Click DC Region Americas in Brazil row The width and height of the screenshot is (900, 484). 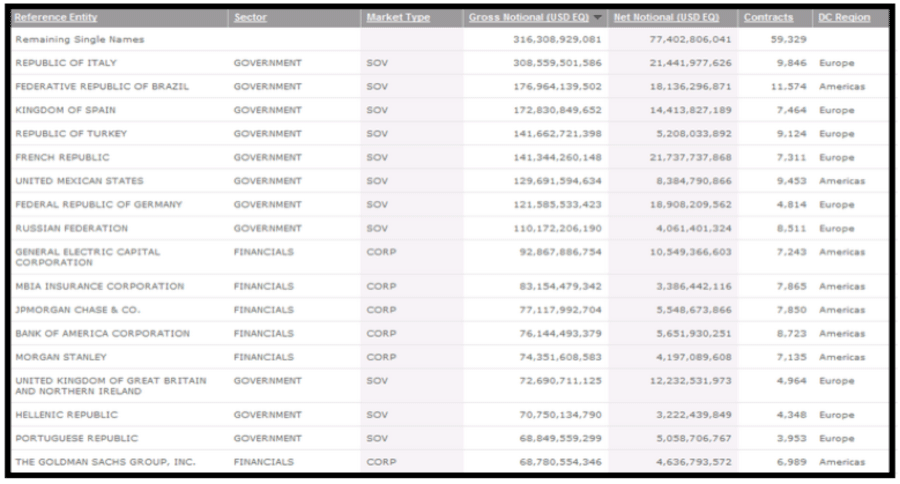pyautogui.click(x=841, y=87)
